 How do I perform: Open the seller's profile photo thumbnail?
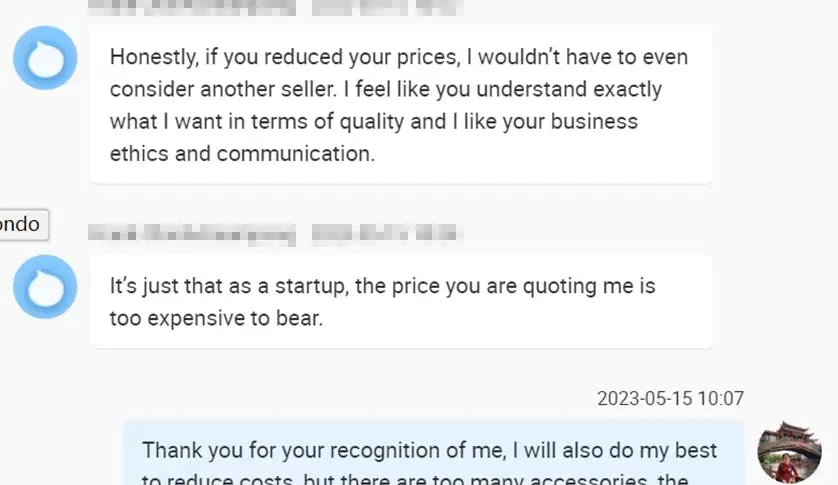pos(789,452)
